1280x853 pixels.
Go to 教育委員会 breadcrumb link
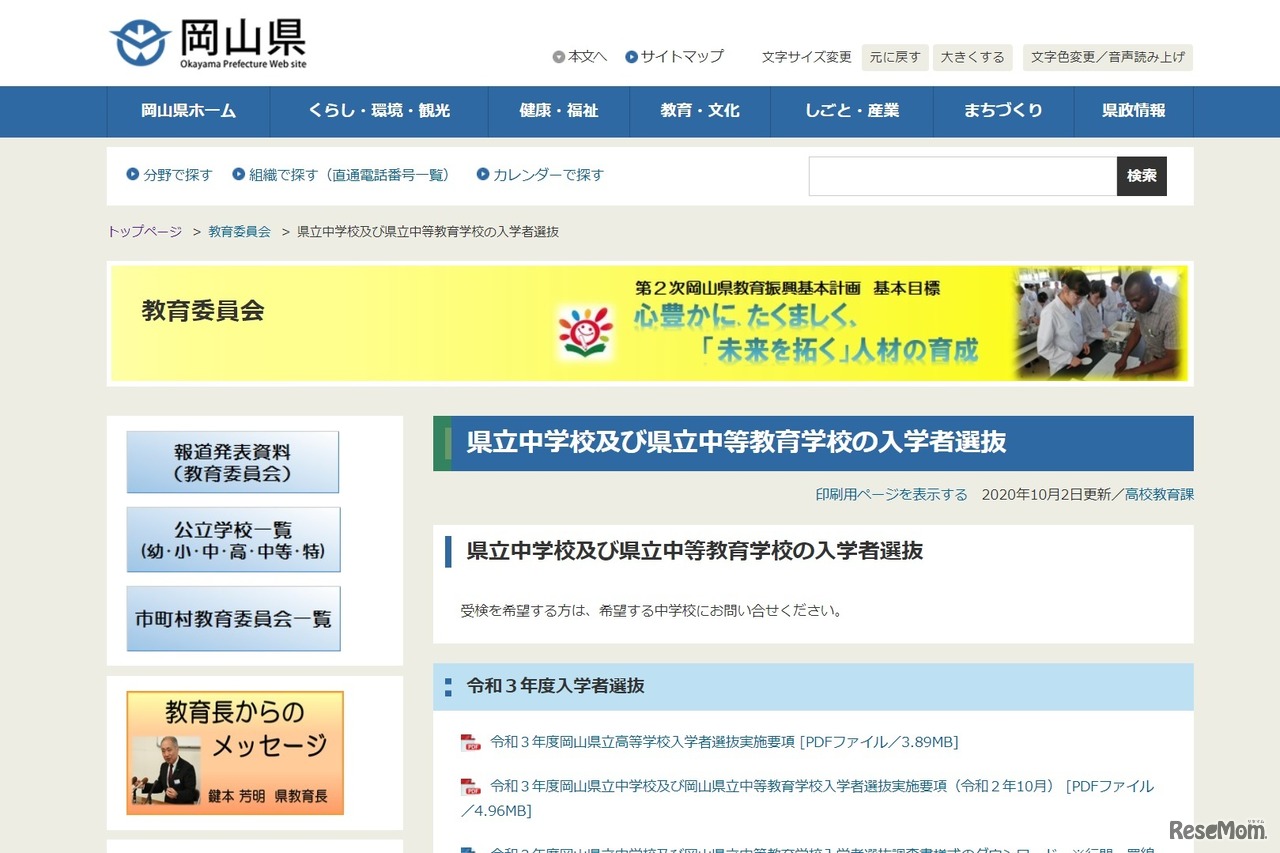pyautogui.click(x=240, y=232)
